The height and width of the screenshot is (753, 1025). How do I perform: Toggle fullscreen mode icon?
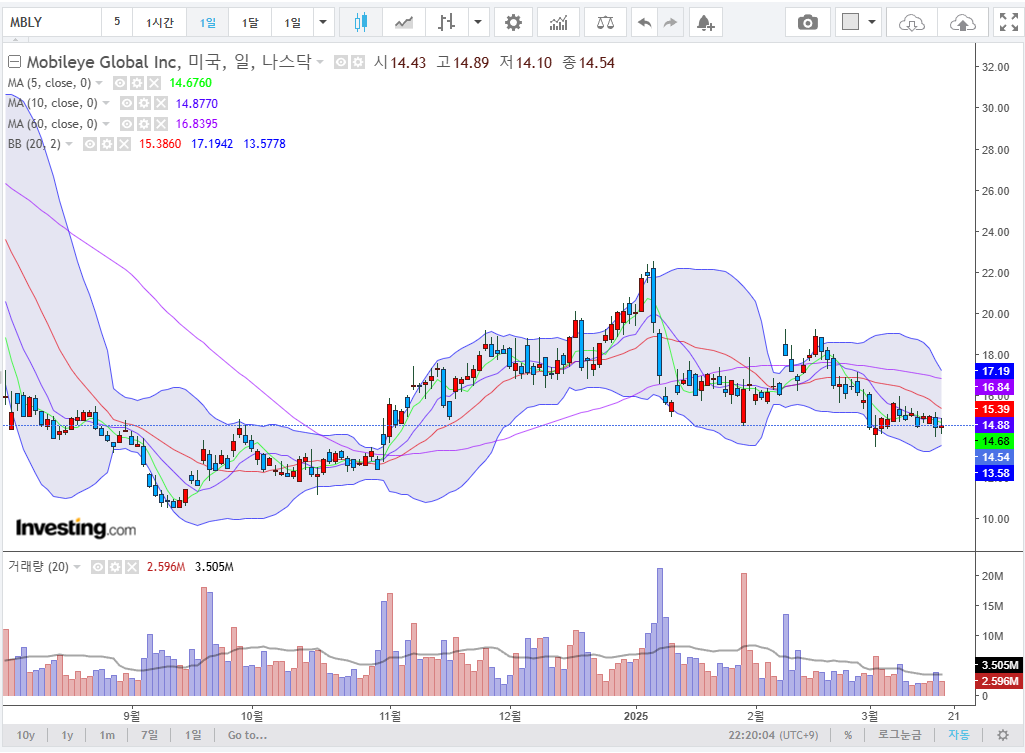coord(1009,23)
